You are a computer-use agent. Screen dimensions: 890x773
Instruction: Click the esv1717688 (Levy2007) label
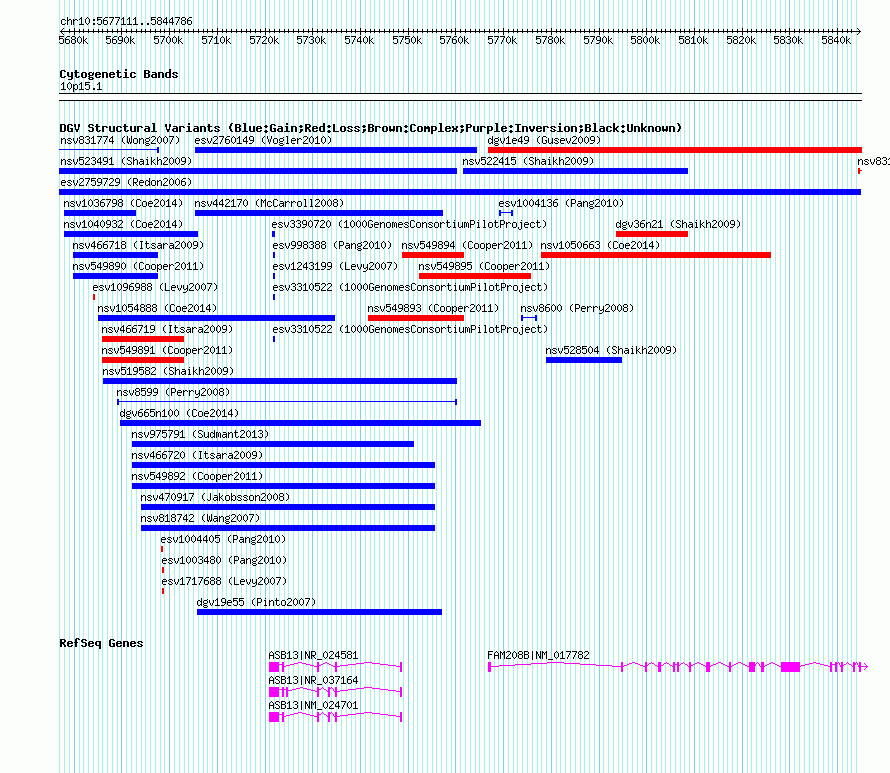tap(224, 581)
